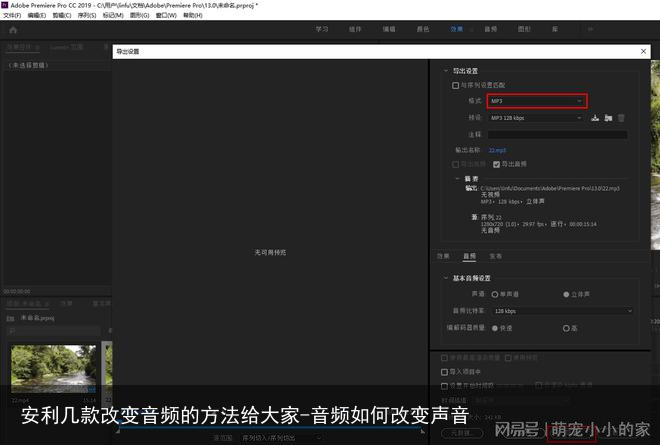
Task: Click the 未命名.prproj project label
Action: click(x=37, y=318)
